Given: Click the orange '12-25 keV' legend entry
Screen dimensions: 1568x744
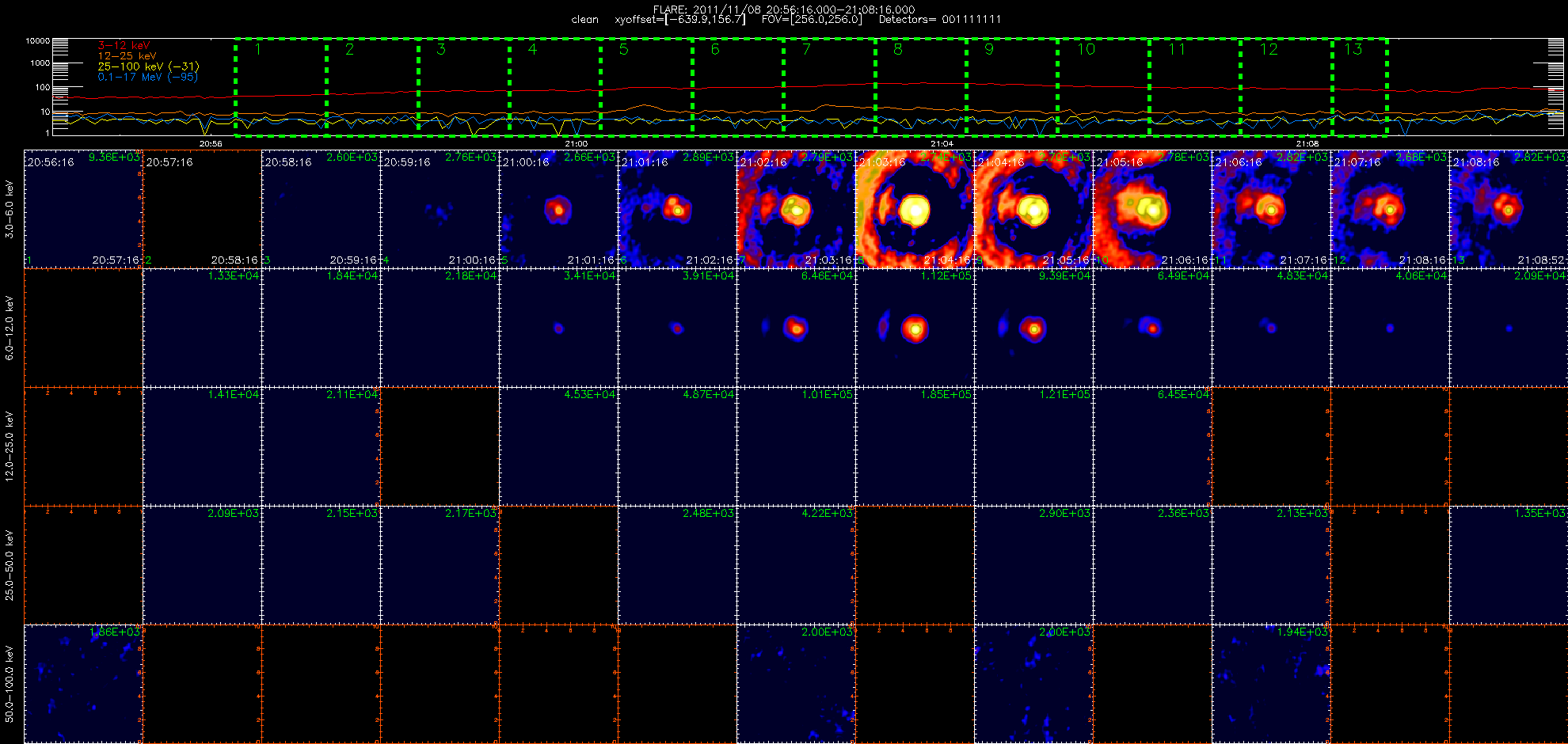Looking at the screenshot, I should [x=127, y=56].
